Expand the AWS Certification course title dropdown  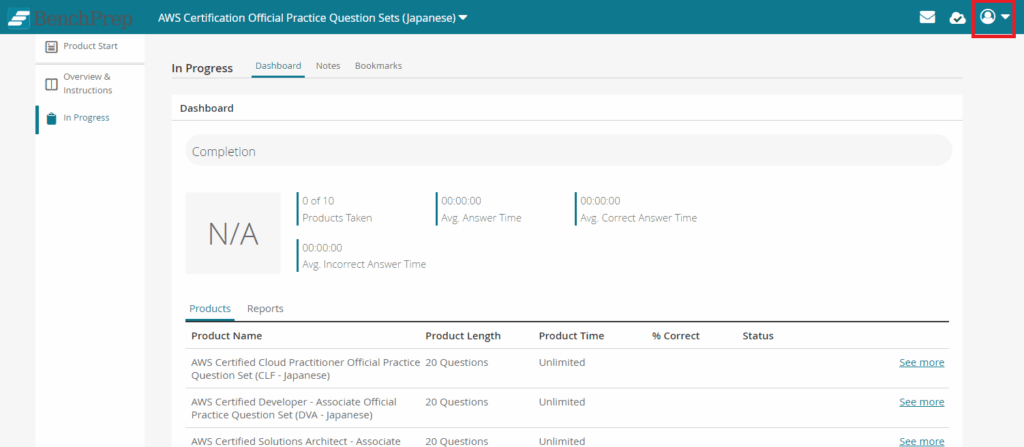pyautogui.click(x=463, y=18)
